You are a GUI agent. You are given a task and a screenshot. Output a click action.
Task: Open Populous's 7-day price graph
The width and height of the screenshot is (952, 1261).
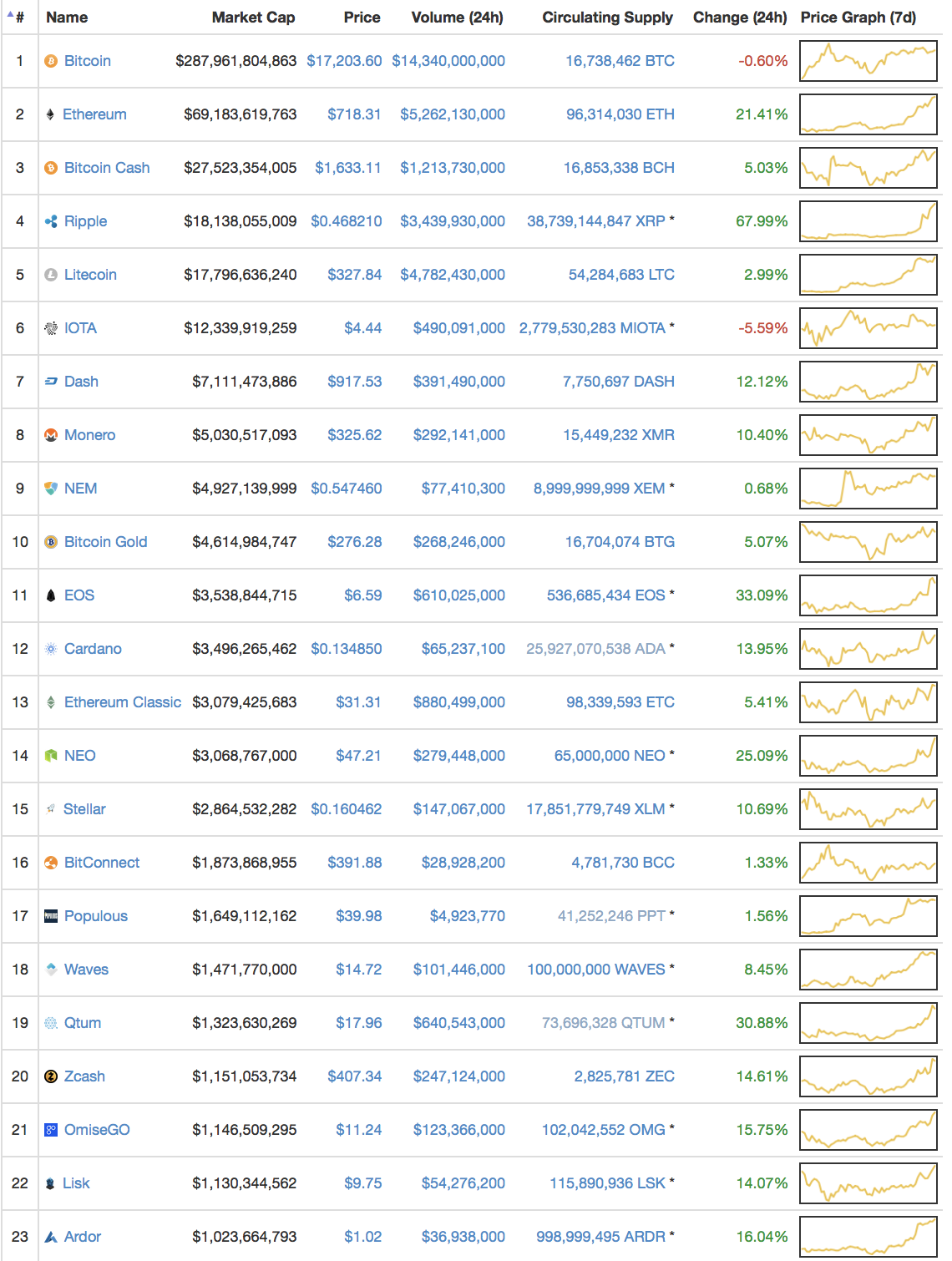868,916
